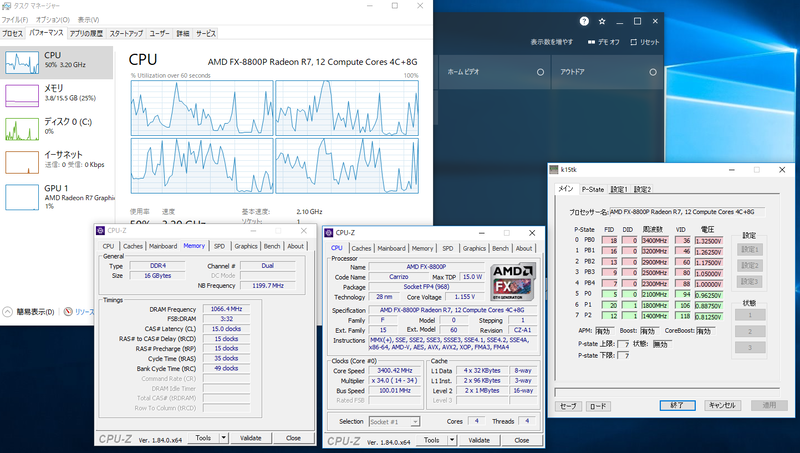Open Bench tab in CPU-tab CPU-Z window

[x=500, y=248]
